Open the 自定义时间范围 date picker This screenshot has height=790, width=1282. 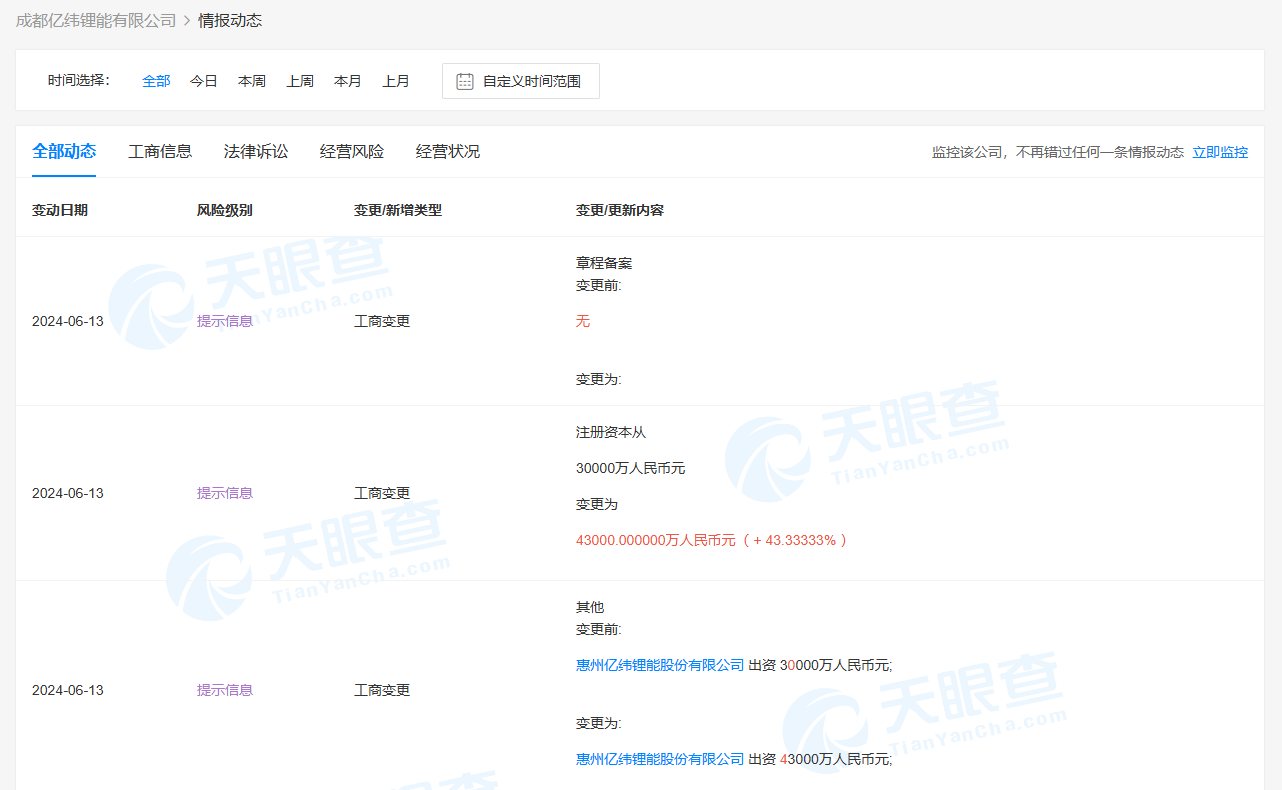tap(521, 81)
